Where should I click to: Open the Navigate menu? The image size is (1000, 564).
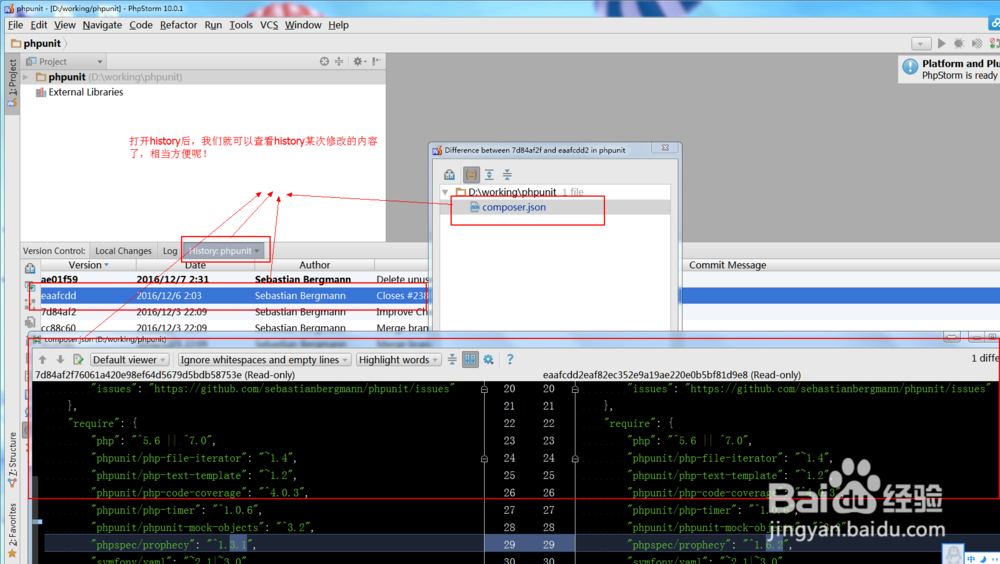pyautogui.click(x=102, y=25)
